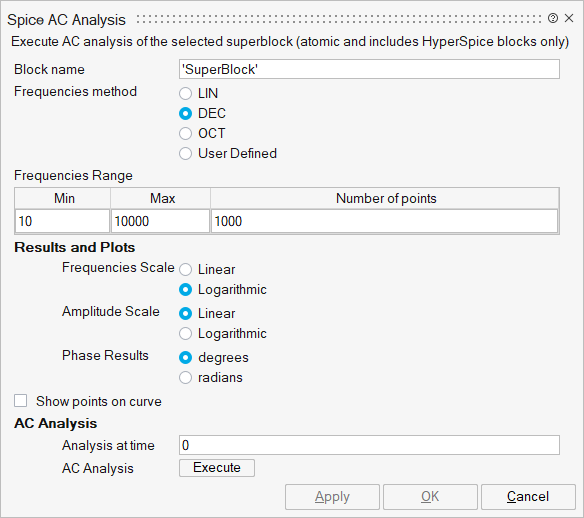The image size is (584, 518).
Task: Click the Max frequency field
Action: tap(160, 221)
